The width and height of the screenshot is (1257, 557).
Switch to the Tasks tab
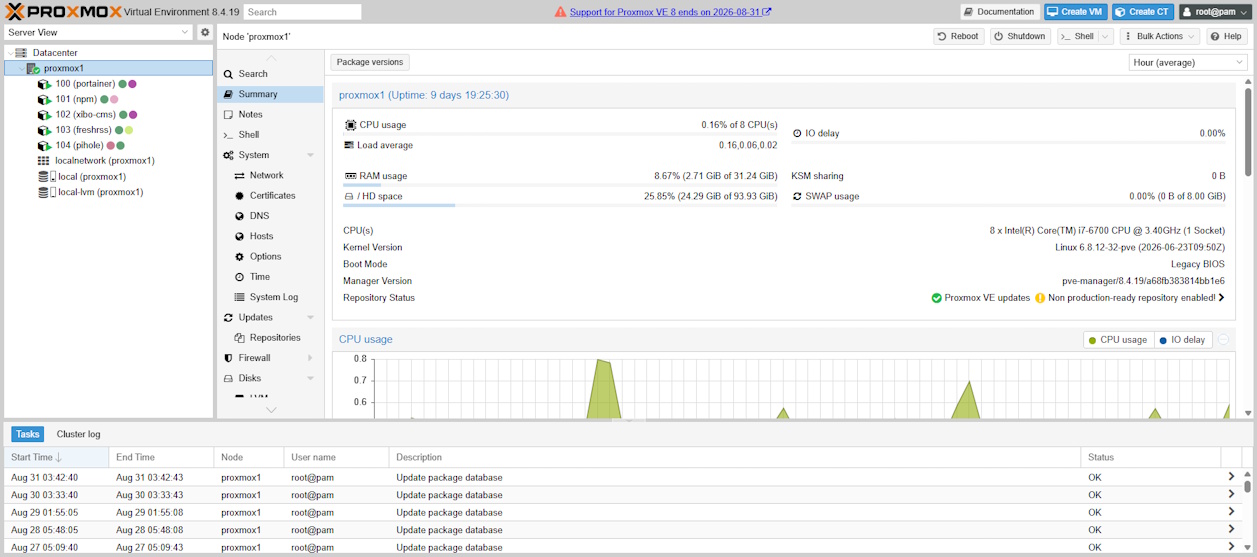click(x=28, y=434)
